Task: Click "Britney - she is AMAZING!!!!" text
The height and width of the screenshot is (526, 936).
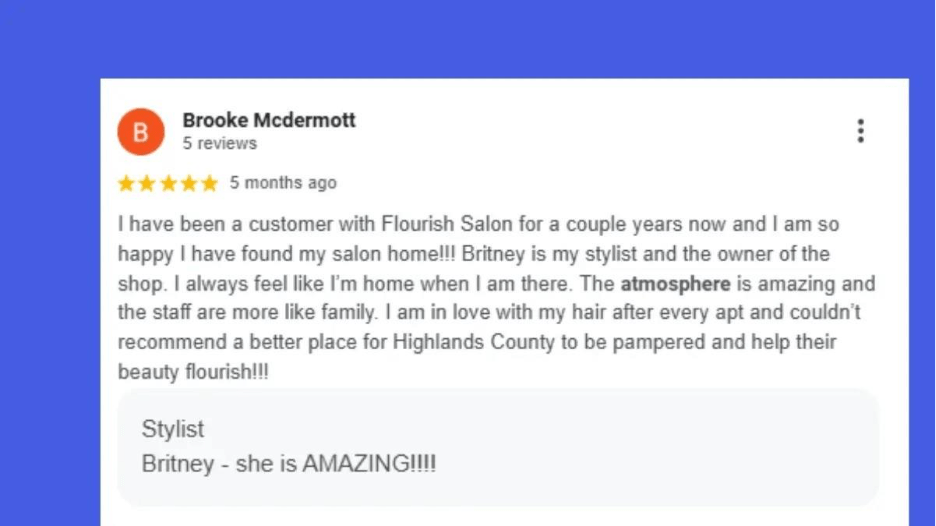Action: 288,464
